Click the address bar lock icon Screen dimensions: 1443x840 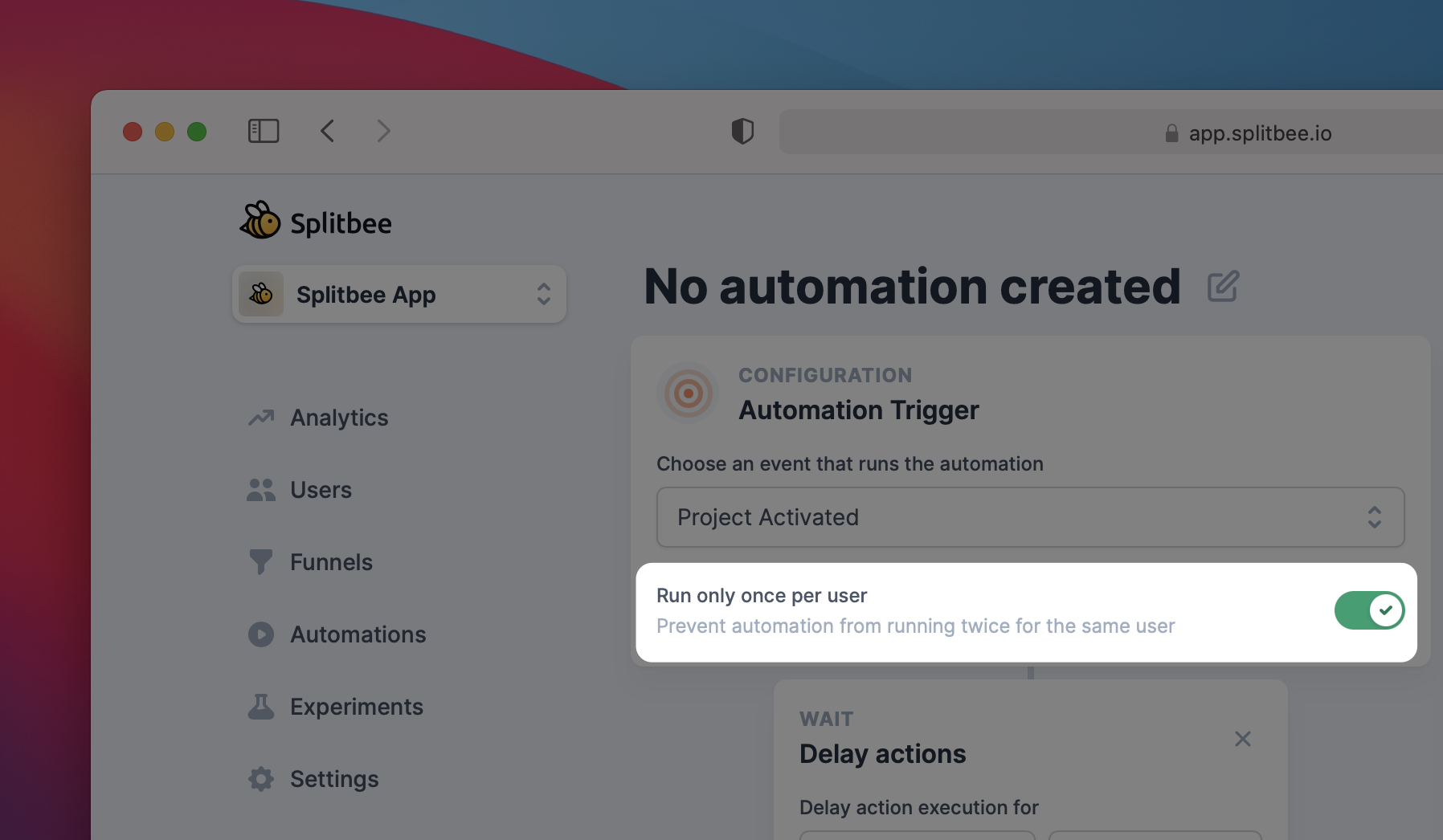click(x=1172, y=133)
